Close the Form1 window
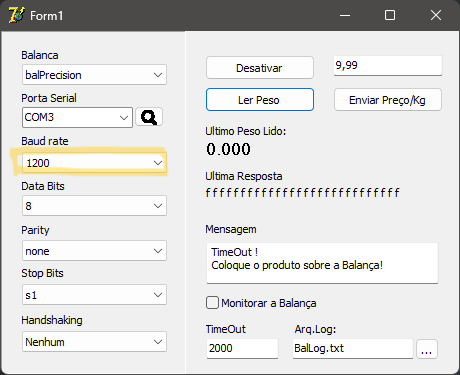The image size is (460, 375). point(436,15)
